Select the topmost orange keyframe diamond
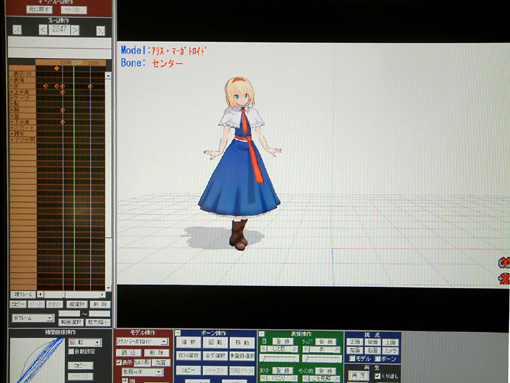510x383 pixels. (x=57, y=68)
